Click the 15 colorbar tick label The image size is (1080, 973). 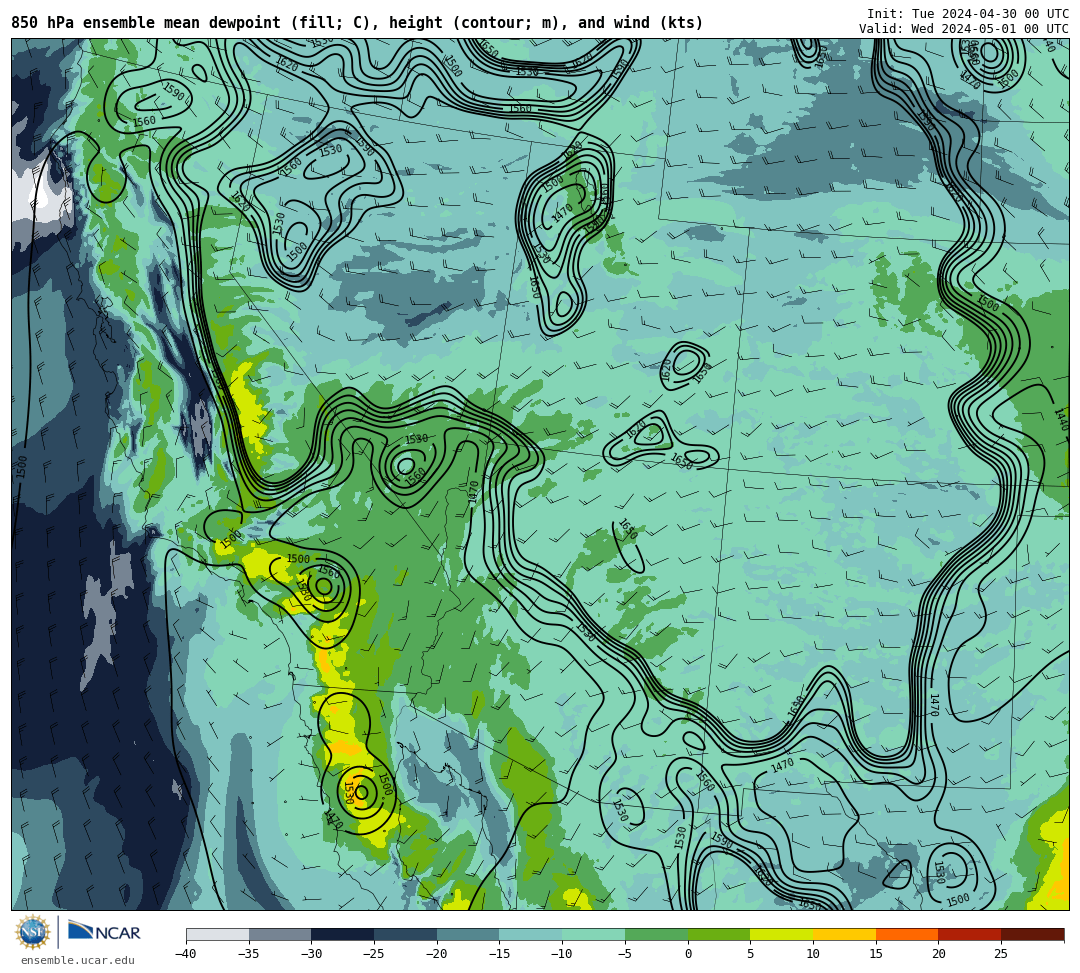point(875,954)
